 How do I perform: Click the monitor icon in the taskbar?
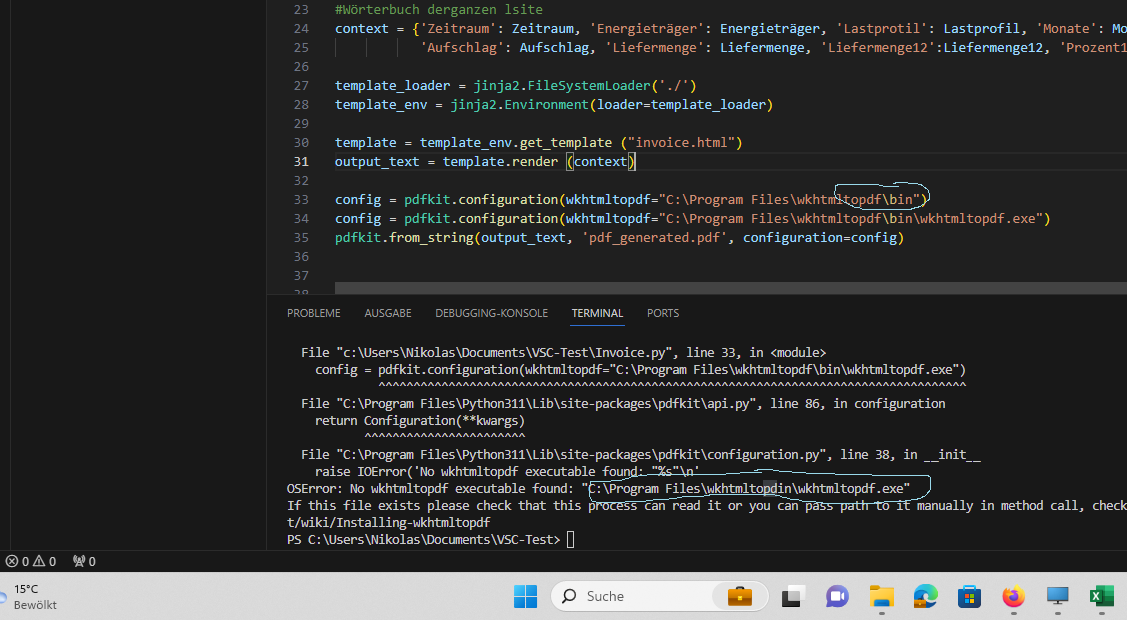point(1057,596)
